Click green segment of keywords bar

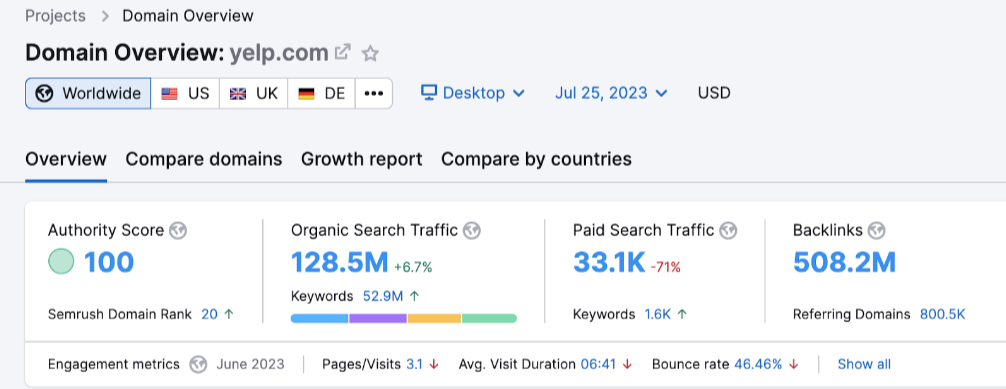pos(490,318)
